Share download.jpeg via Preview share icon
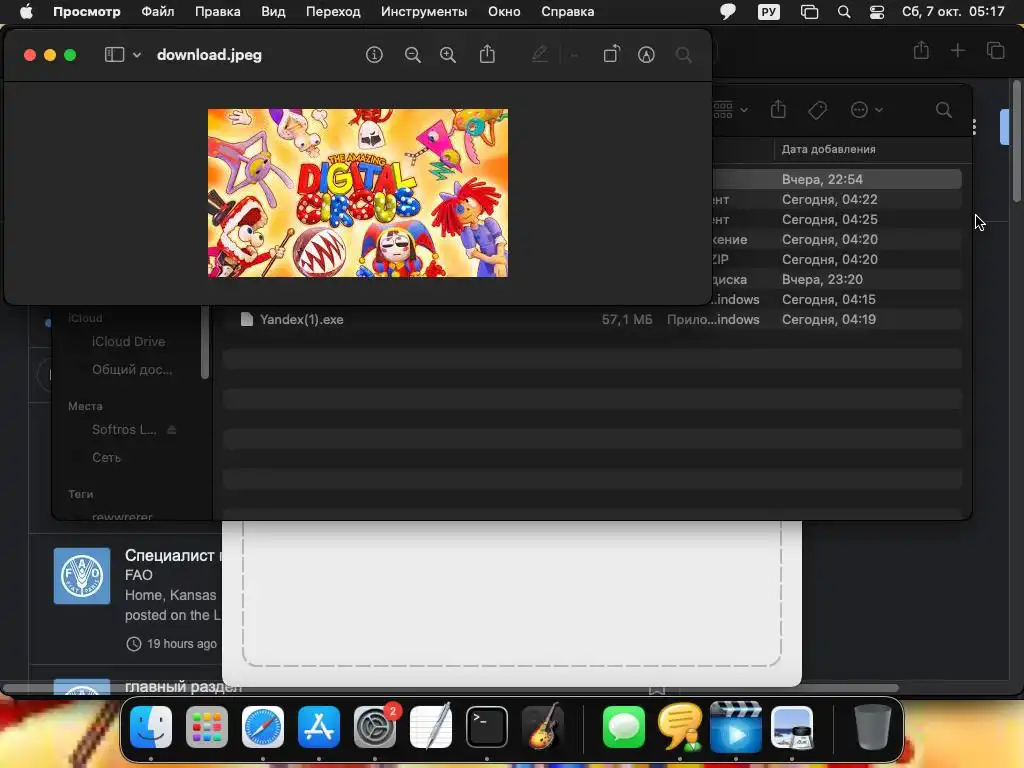Image resolution: width=1024 pixels, height=768 pixels. tap(487, 54)
